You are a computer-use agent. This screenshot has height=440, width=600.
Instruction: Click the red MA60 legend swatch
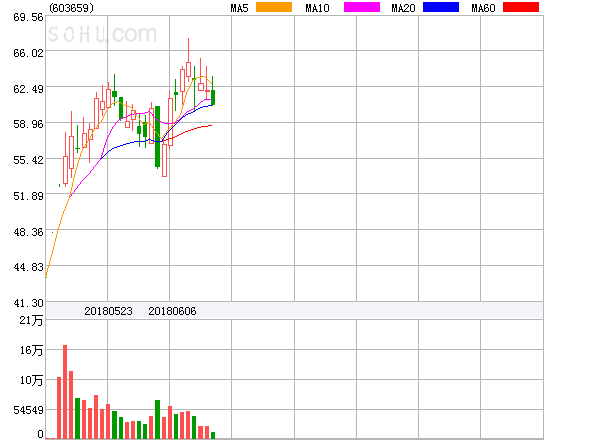point(521,7)
